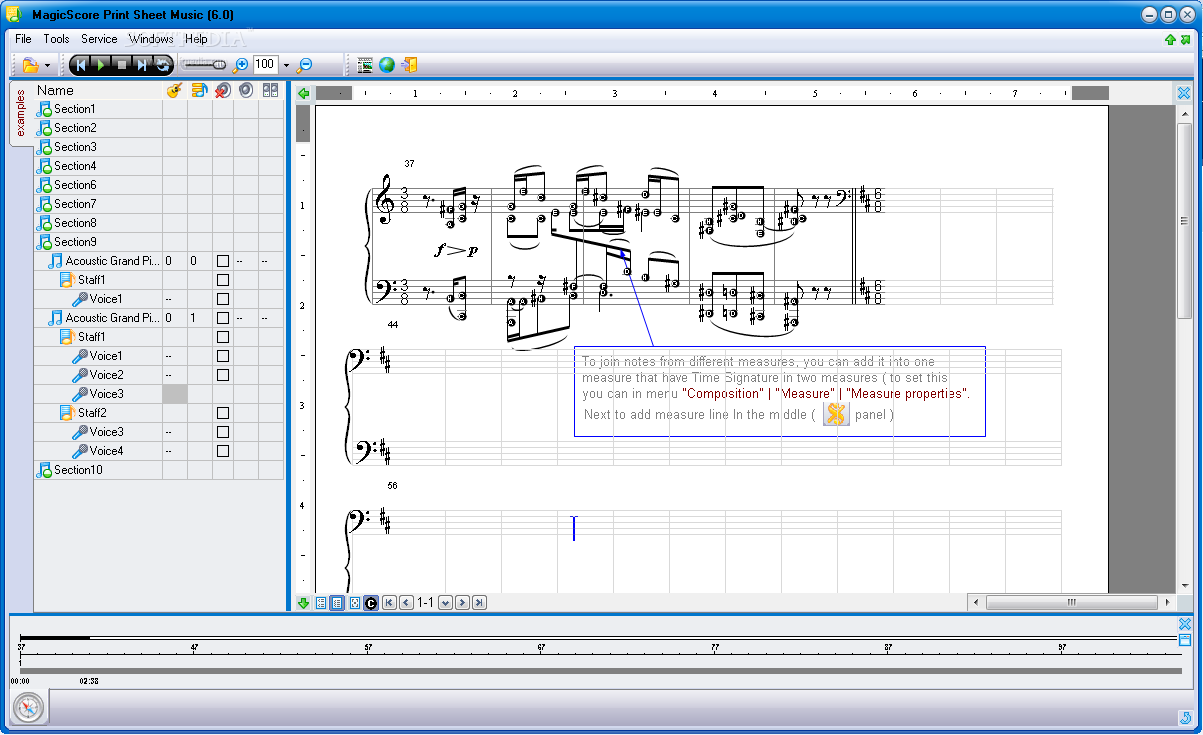This screenshot has width=1203, height=735.
Task: Go to the first page
Action: click(390, 603)
